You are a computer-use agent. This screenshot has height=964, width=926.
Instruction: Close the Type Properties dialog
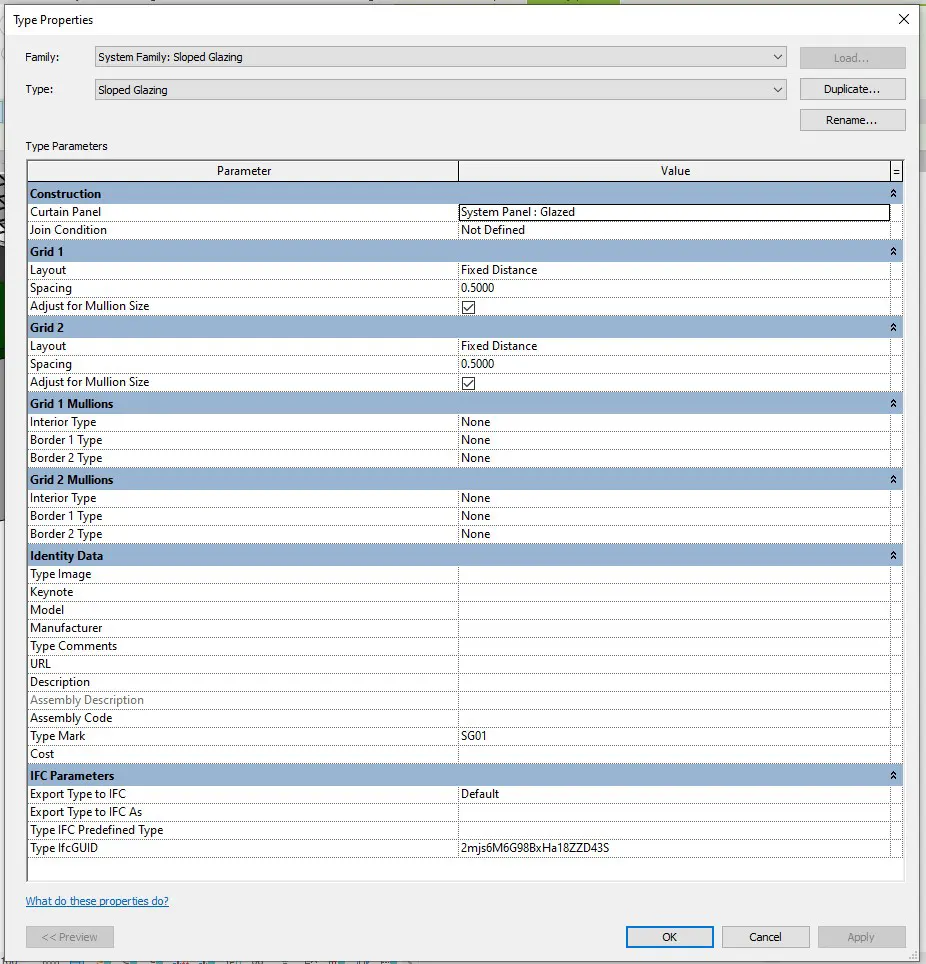point(903,19)
